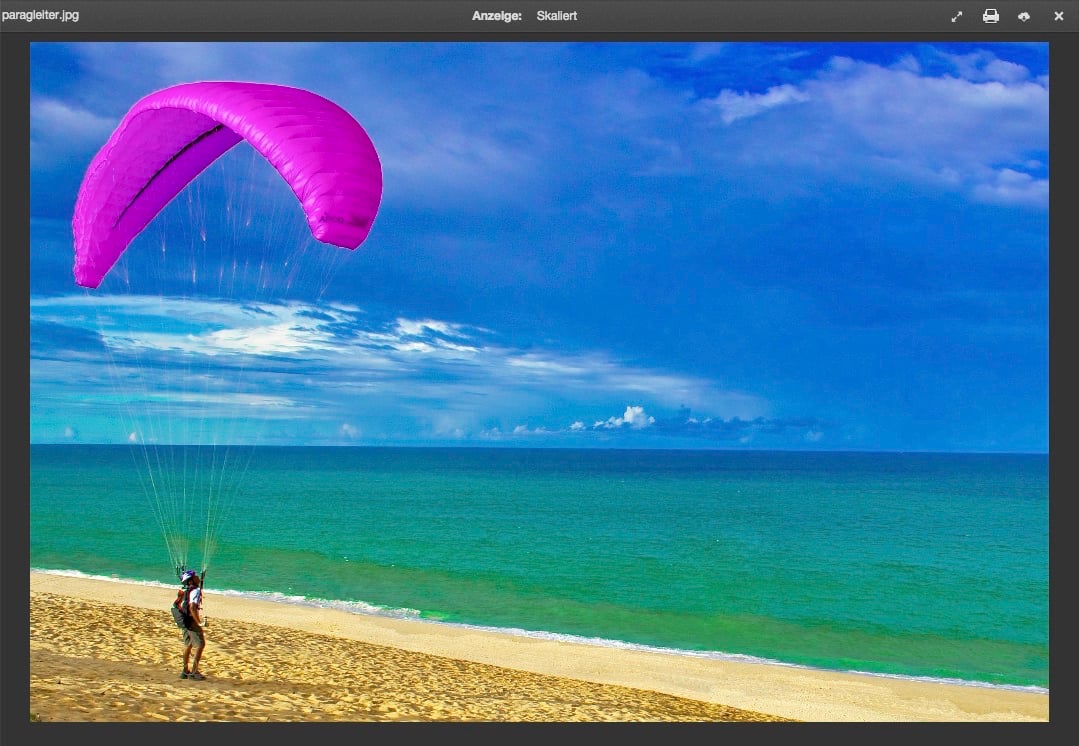This screenshot has width=1079, height=746.
Task: Click the pilot's white helmet
Action: point(187,576)
